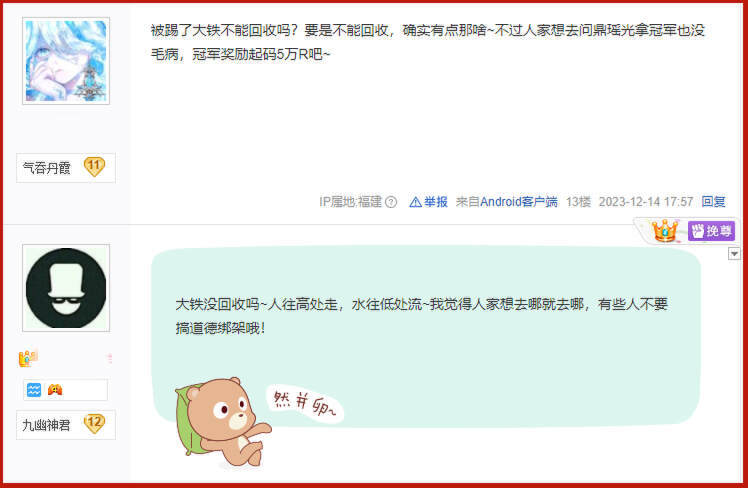Open the post options dropdown arrow
Image resolution: width=748 pixels, height=488 pixels.
click(x=734, y=254)
